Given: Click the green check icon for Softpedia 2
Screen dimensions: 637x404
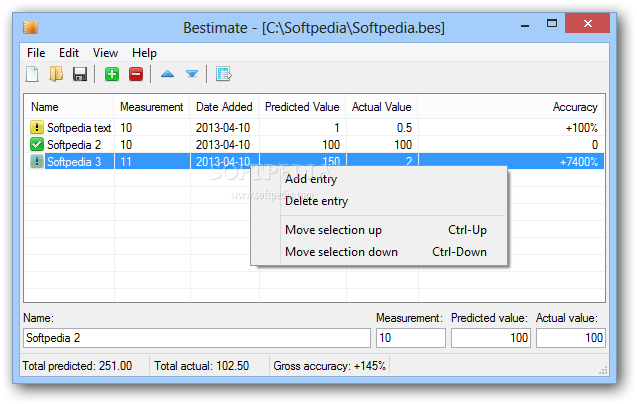Looking at the screenshot, I should pyautogui.click(x=37, y=144).
